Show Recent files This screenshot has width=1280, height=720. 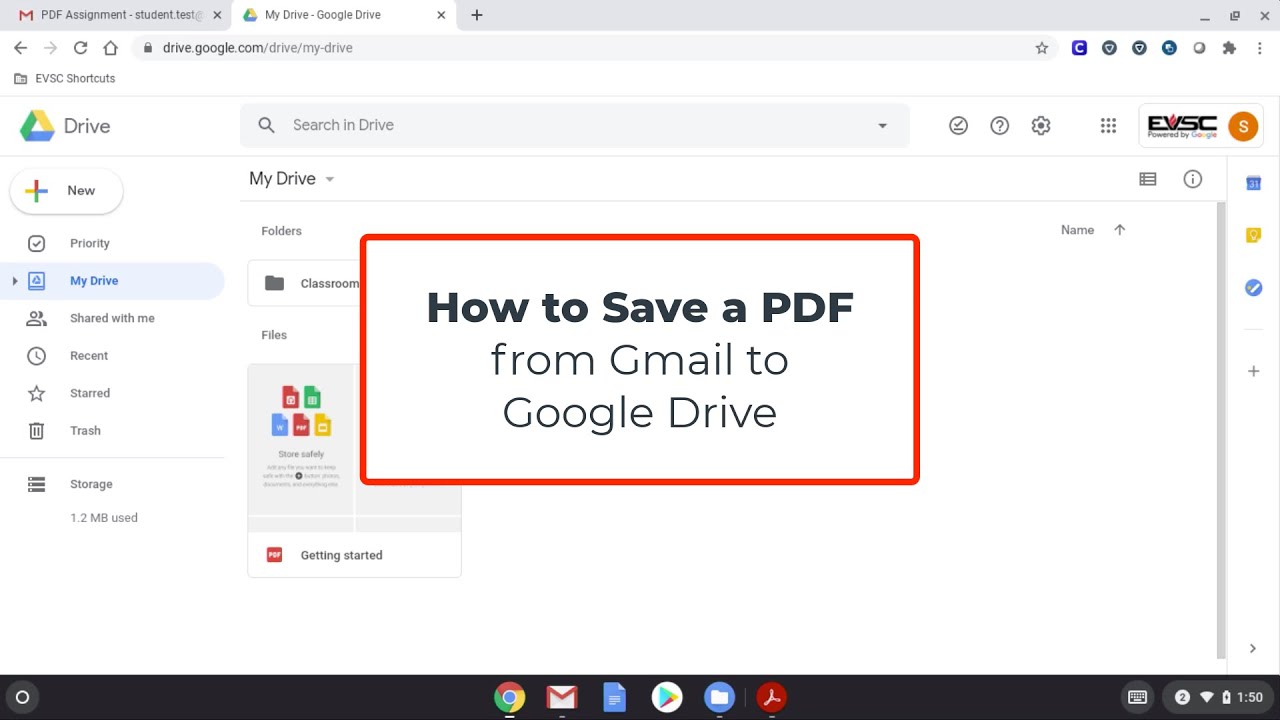coord(89,356)
